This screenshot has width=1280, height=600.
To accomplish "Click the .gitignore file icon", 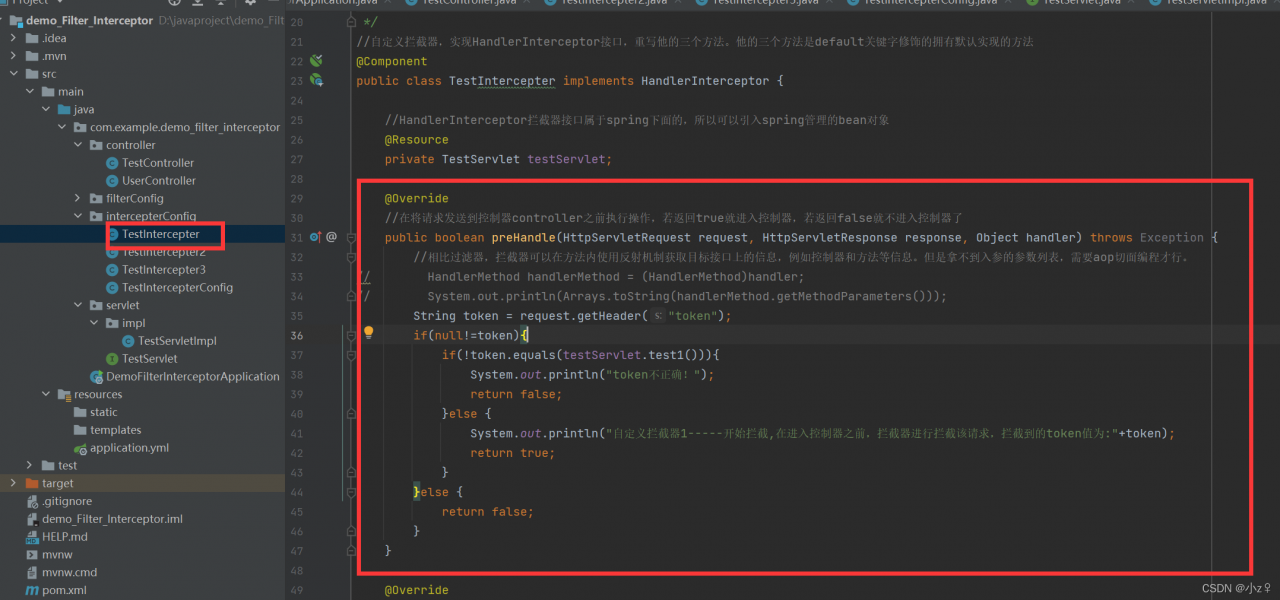I will point(32,501).
